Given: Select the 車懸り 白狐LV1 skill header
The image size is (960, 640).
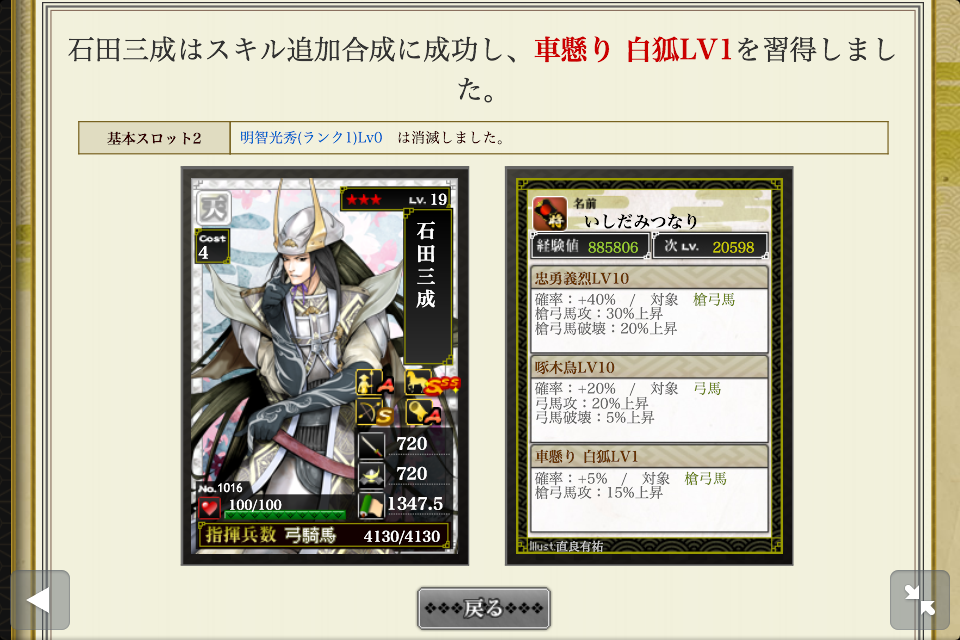Looking at the screenshot, I should [649, 456].
